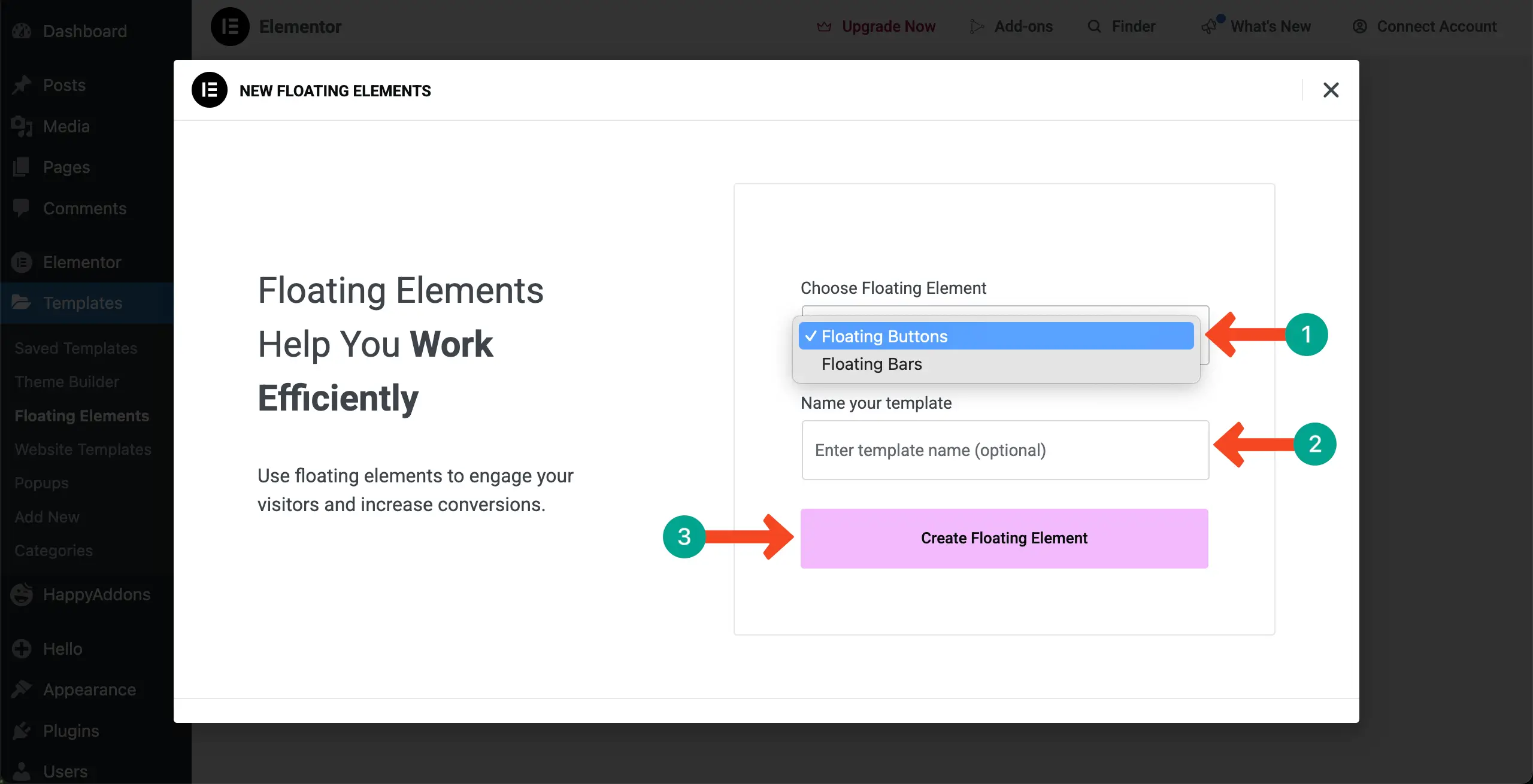Click the HappyAddons smiley icon
The height and width of the screenshot is (784, 1533).
click(x=22, y=594)
